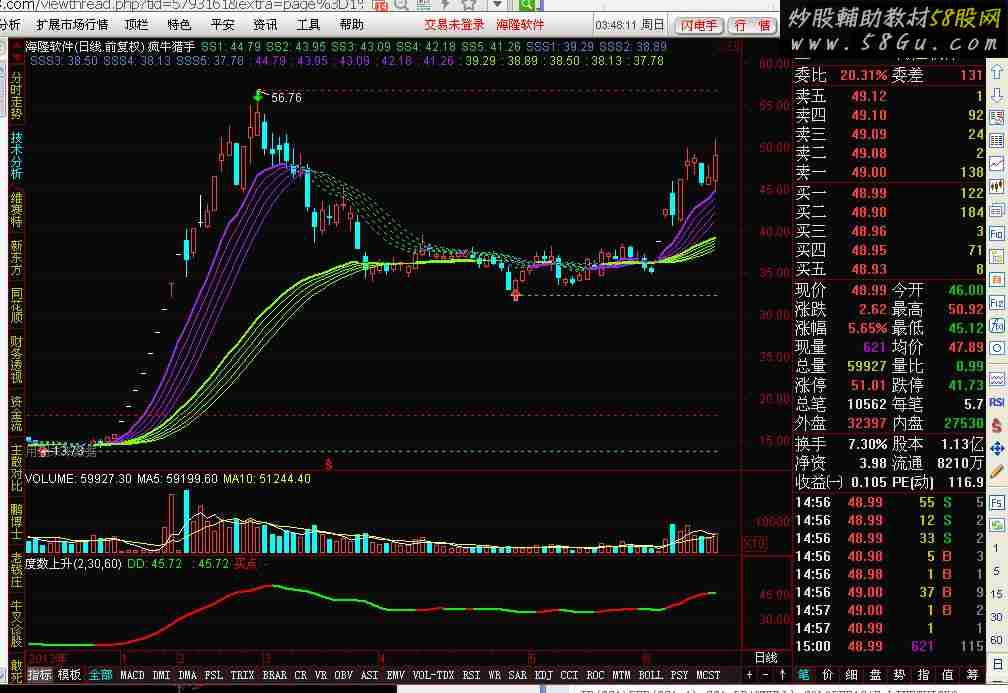Select the DMI indicator
Screen dimensions: 1008x693
point(161,675)
